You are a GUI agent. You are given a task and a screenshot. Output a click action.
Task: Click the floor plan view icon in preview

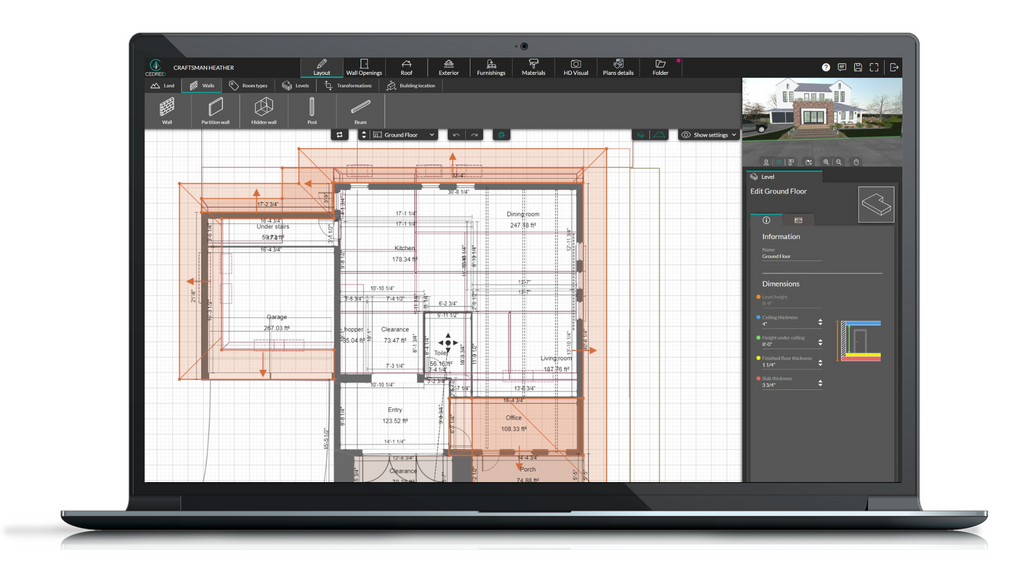click(x=791, y=162)
